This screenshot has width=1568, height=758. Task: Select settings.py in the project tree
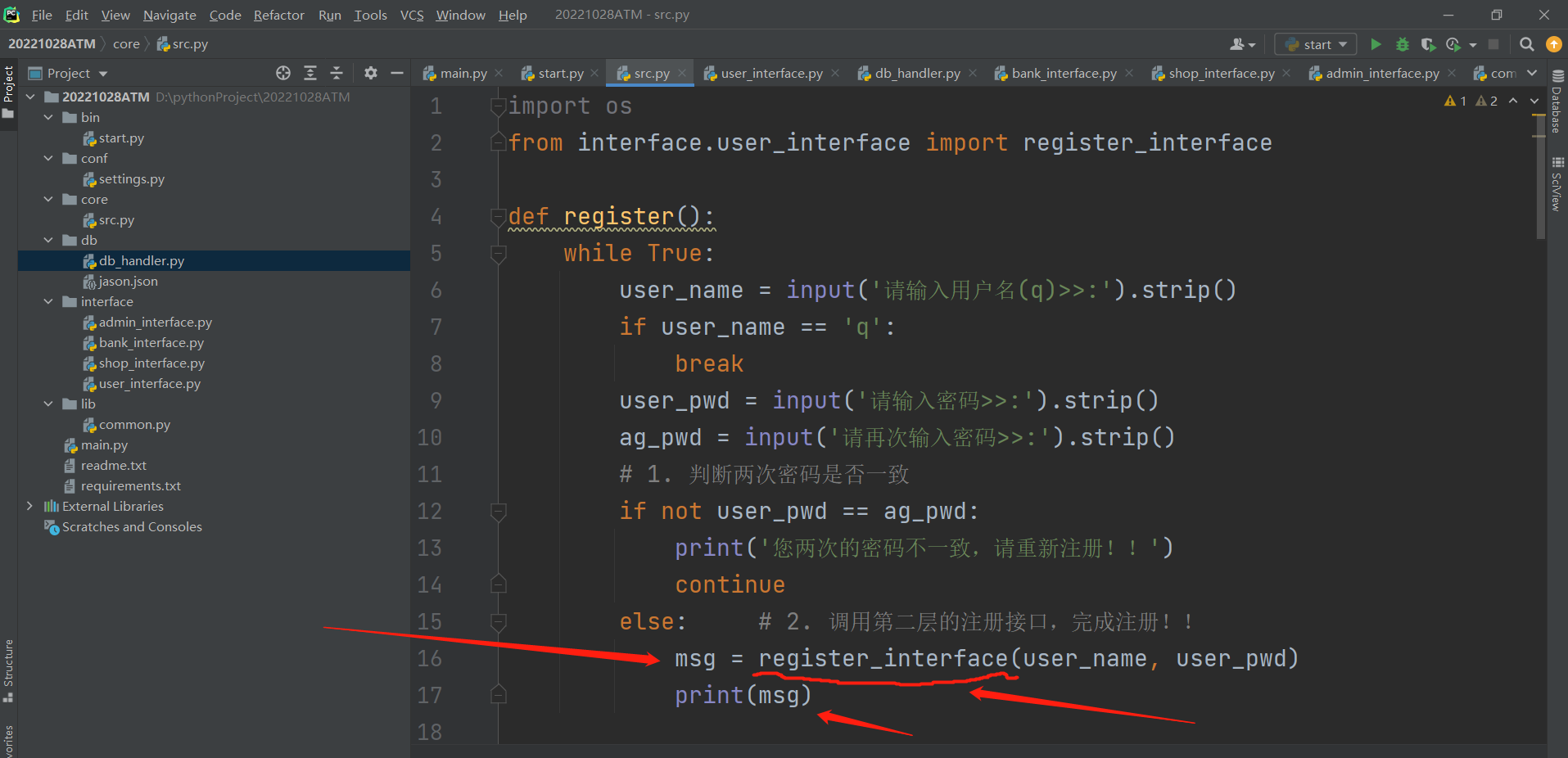pyautogui.click(x=131, y=178)
